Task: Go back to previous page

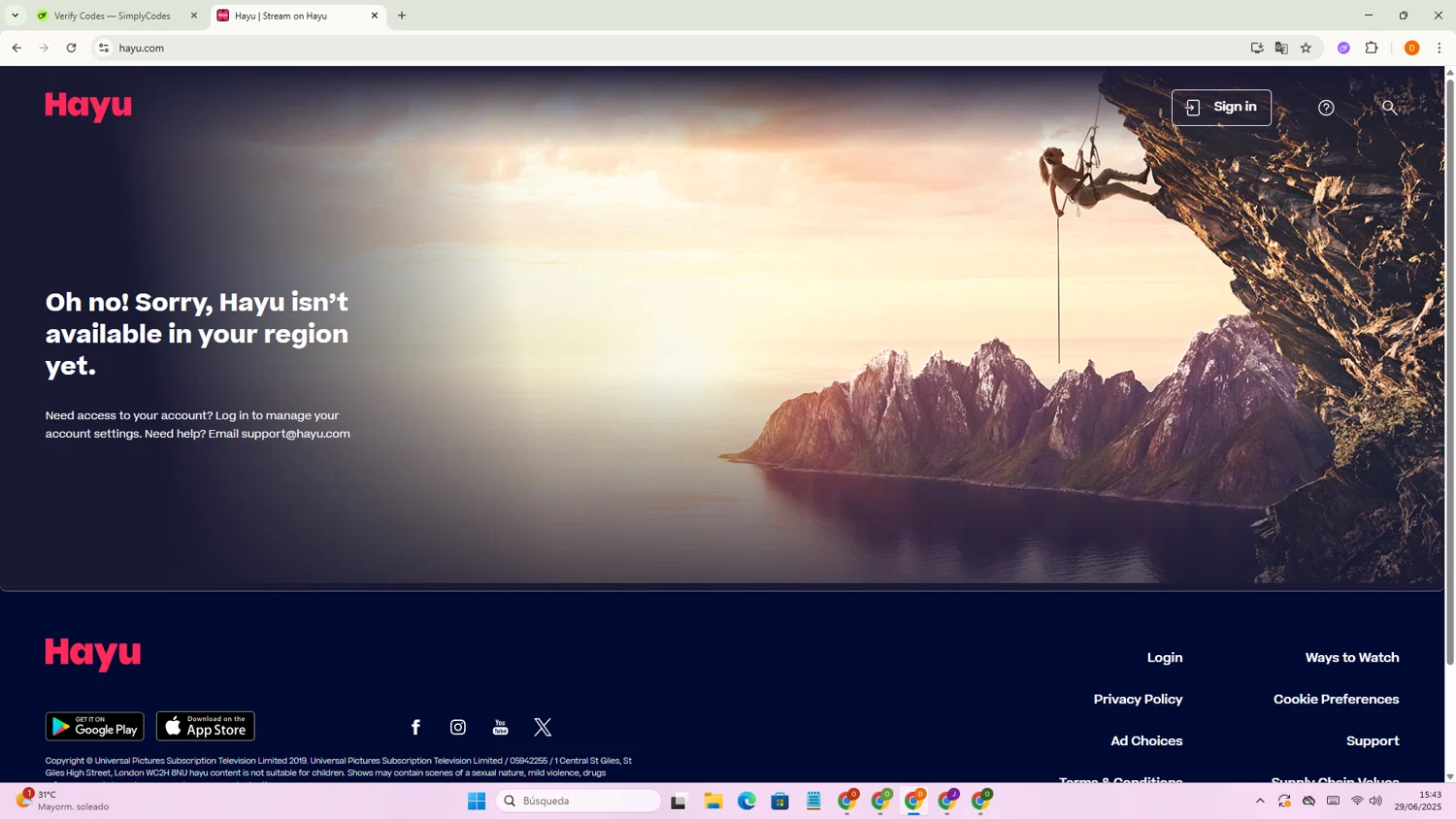Action: pyautogui.click(x=17, y=48)
